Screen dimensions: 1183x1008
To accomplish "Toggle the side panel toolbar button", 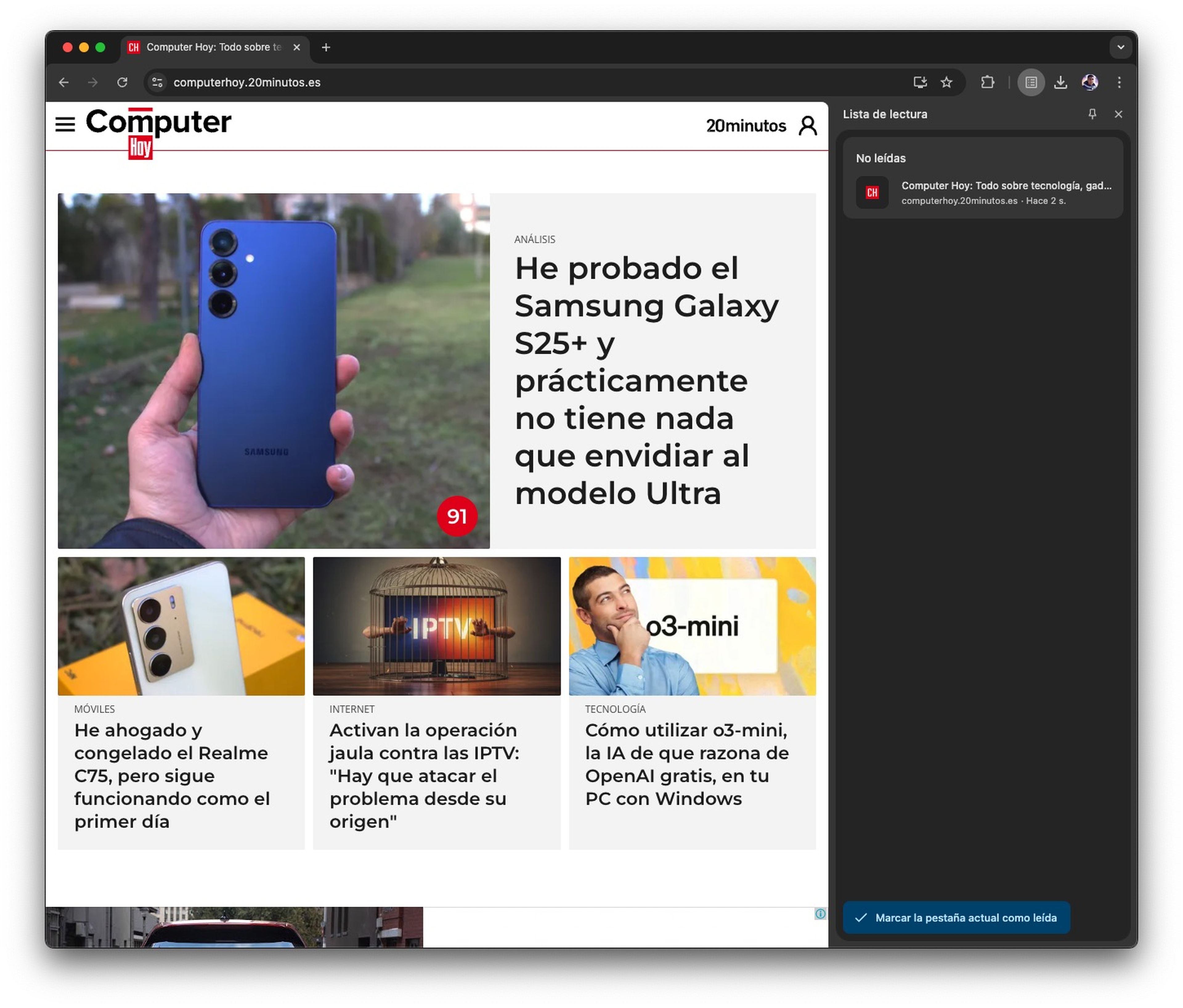I will pos(1031,82).
